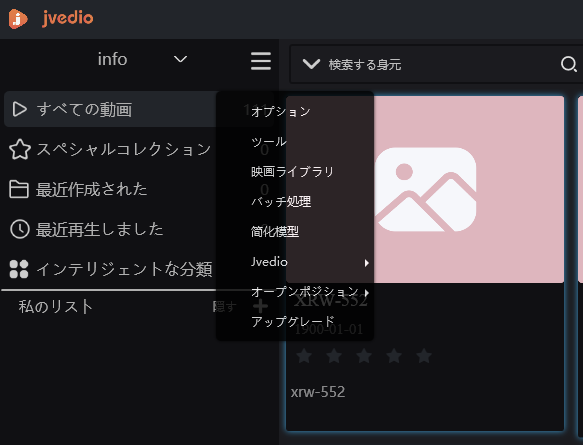Click the play icon beside すべての動画
This screenshot has height=445, width=583.
point(19,109)
